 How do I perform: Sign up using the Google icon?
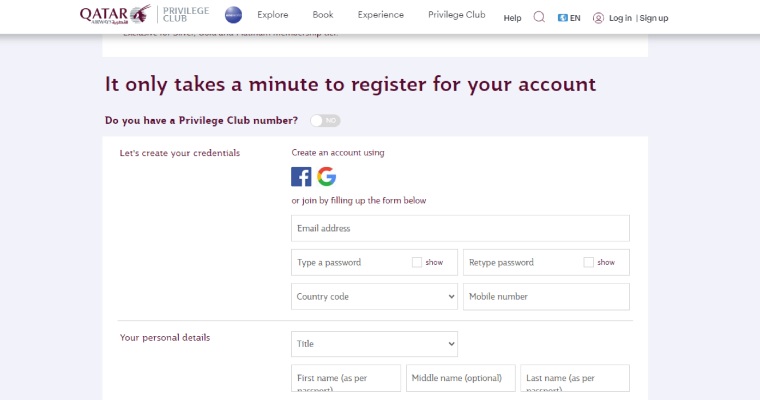click(327, 176)
